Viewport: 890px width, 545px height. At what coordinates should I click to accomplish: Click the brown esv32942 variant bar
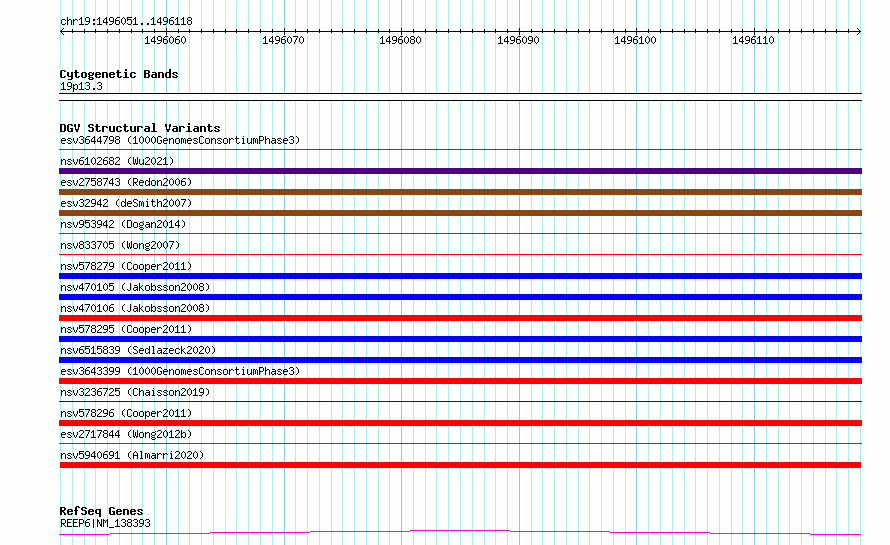point(460,213)
